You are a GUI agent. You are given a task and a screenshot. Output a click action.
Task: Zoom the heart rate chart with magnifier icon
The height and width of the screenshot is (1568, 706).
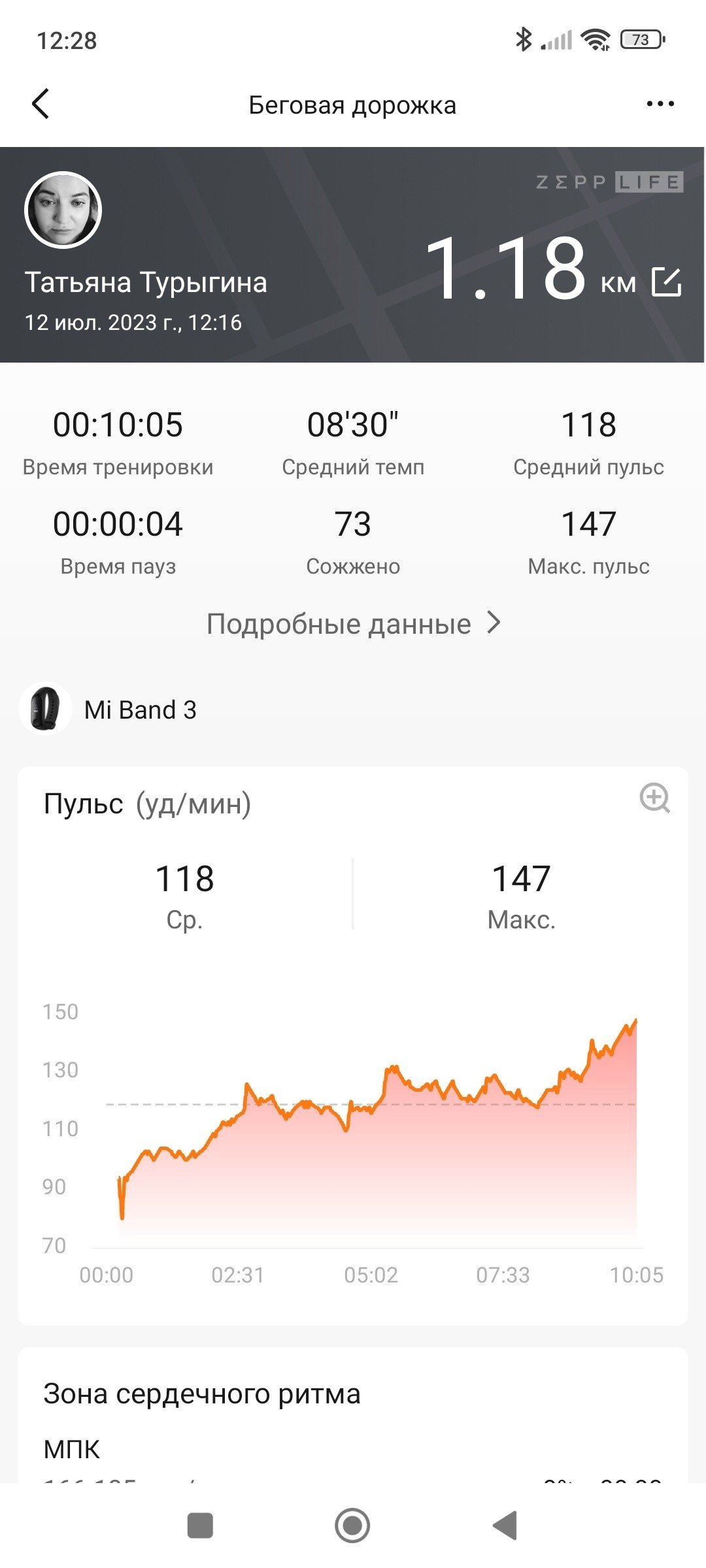(654, 798)
